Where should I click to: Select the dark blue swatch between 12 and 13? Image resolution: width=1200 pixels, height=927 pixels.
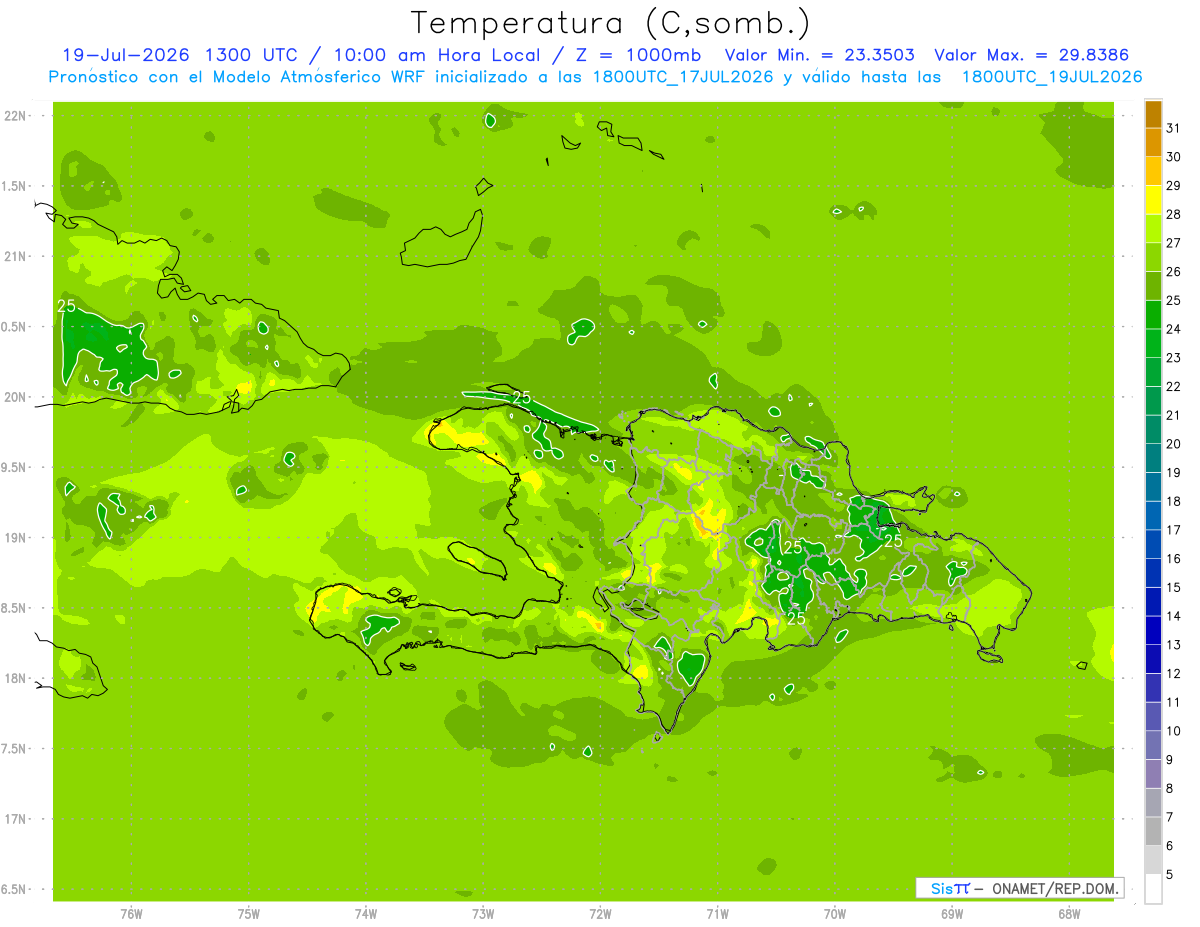pos(1153,660)
